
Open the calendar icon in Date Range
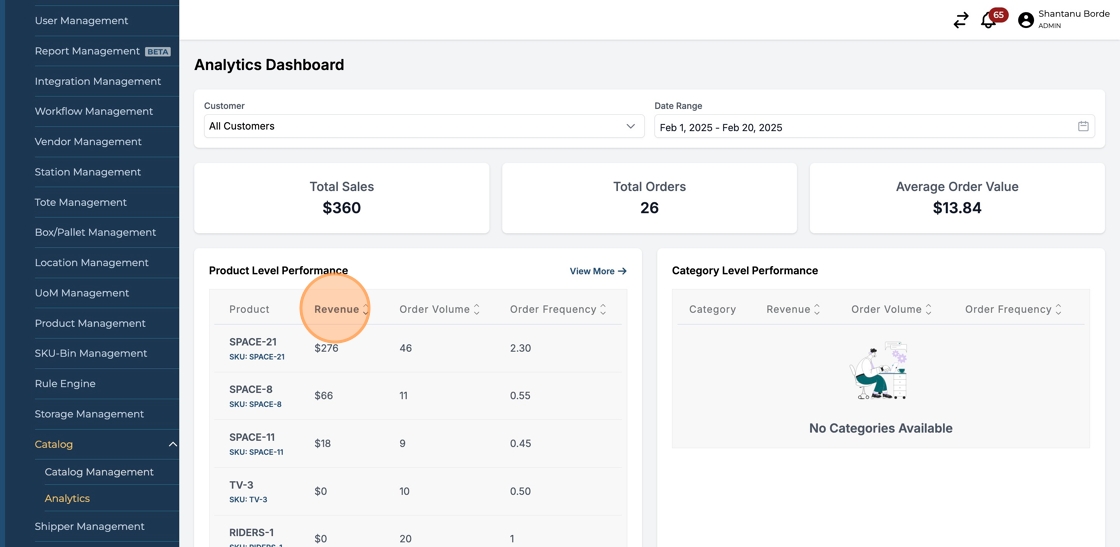(x=1083, y=127)
